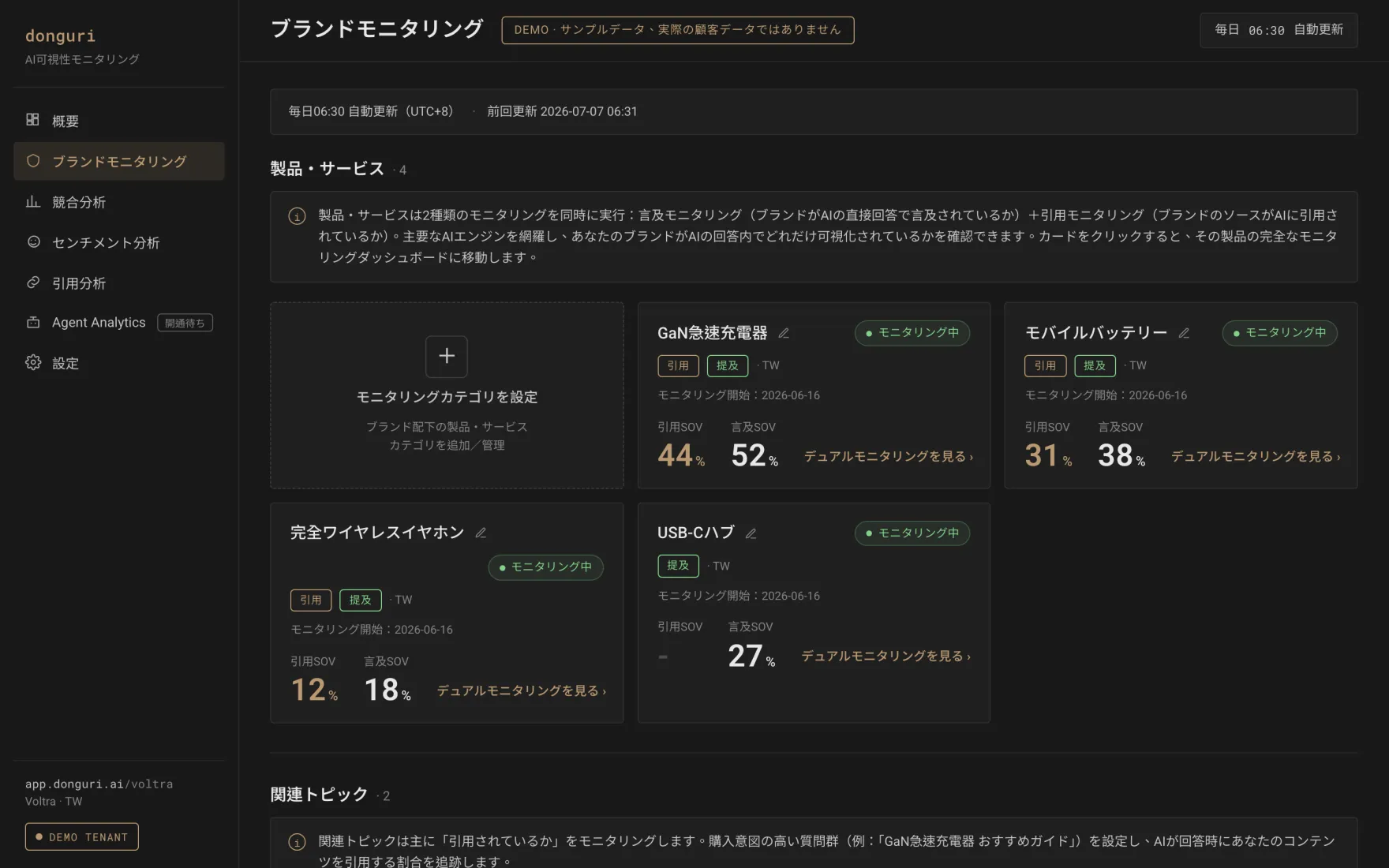Open Agent Analytics menu item
1389x868 pixels.
point(119,323)
